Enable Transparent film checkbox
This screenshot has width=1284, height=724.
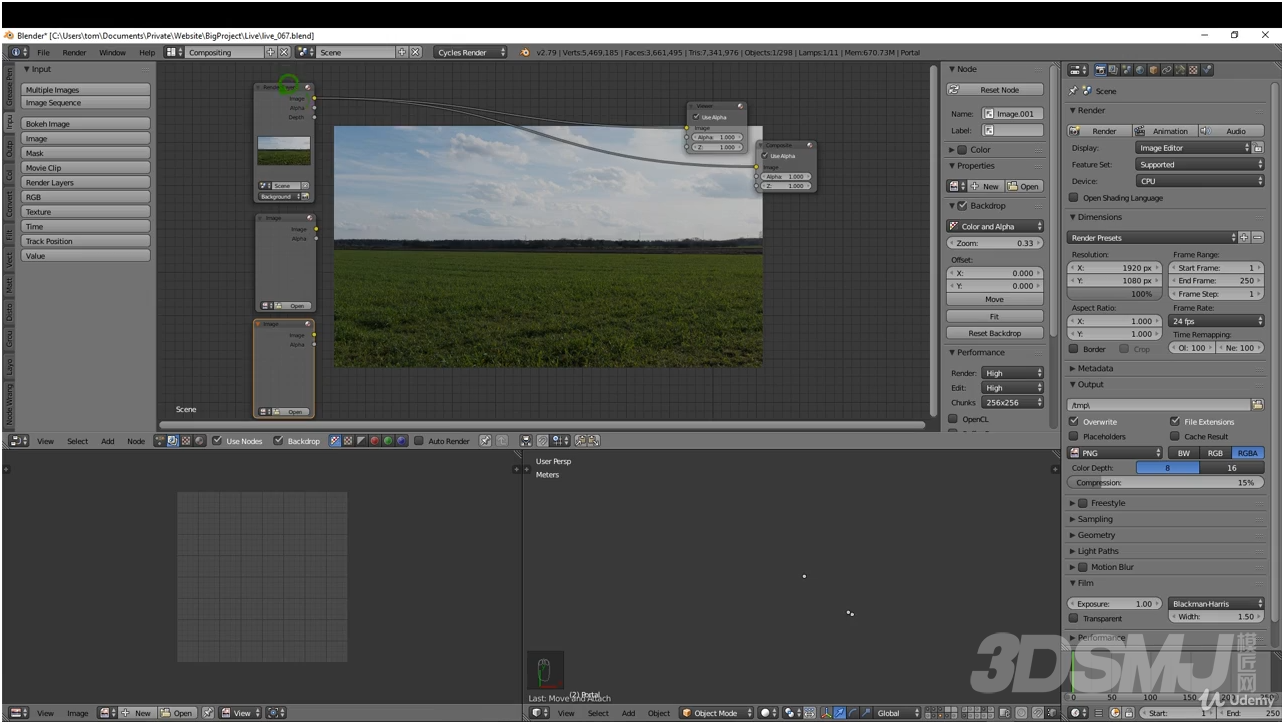[x=1074, y=618]
